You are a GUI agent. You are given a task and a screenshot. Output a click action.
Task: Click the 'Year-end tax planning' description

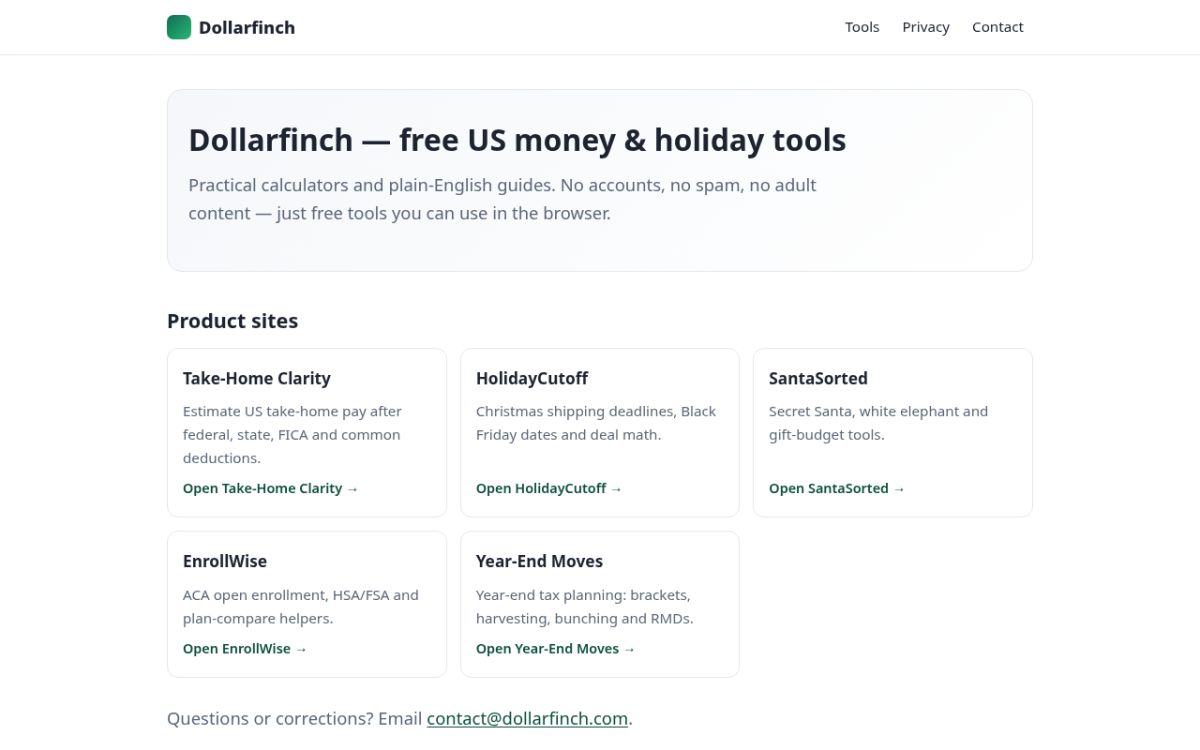click(585, 606)
